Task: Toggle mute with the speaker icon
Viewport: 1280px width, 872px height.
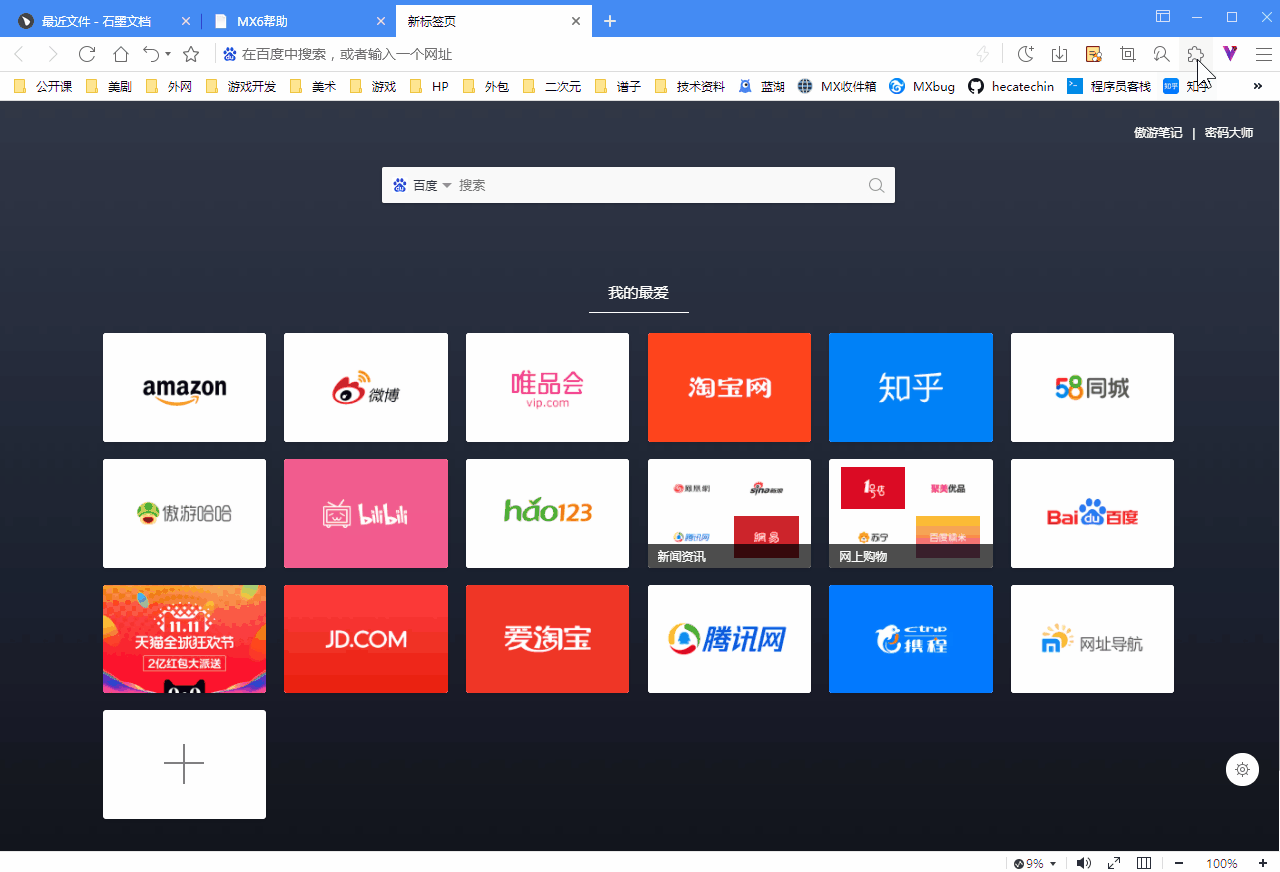Action: [x=1083, y=862]
